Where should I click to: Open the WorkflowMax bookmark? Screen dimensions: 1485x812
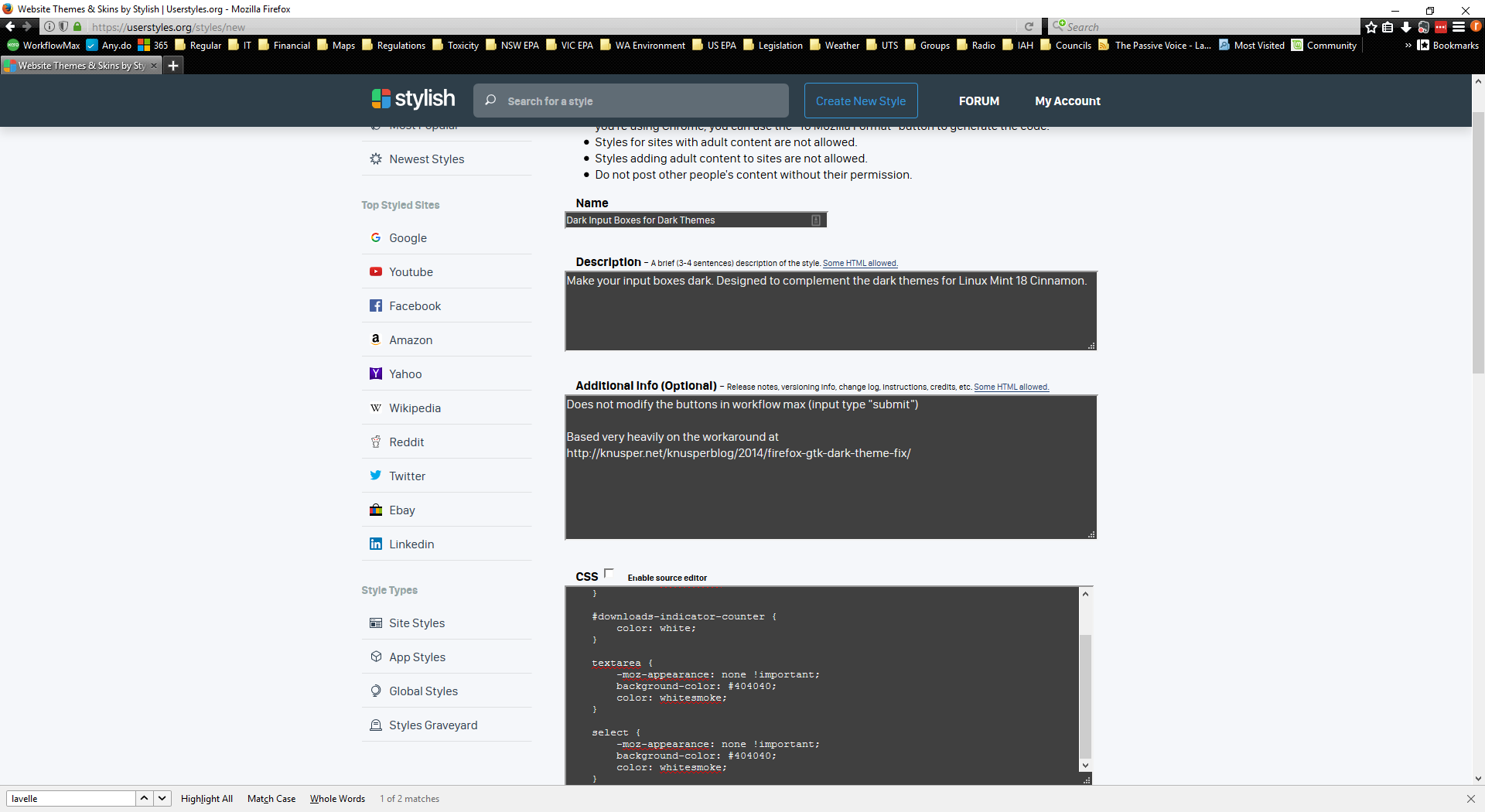click(x=44, y=45)
